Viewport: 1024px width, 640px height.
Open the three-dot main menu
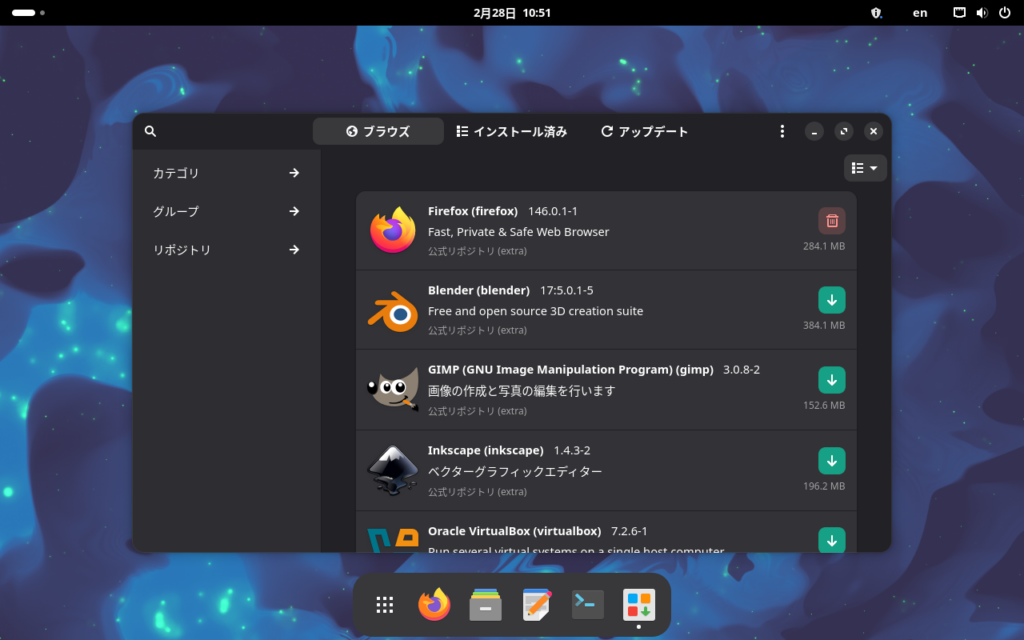tap(782, 131)
